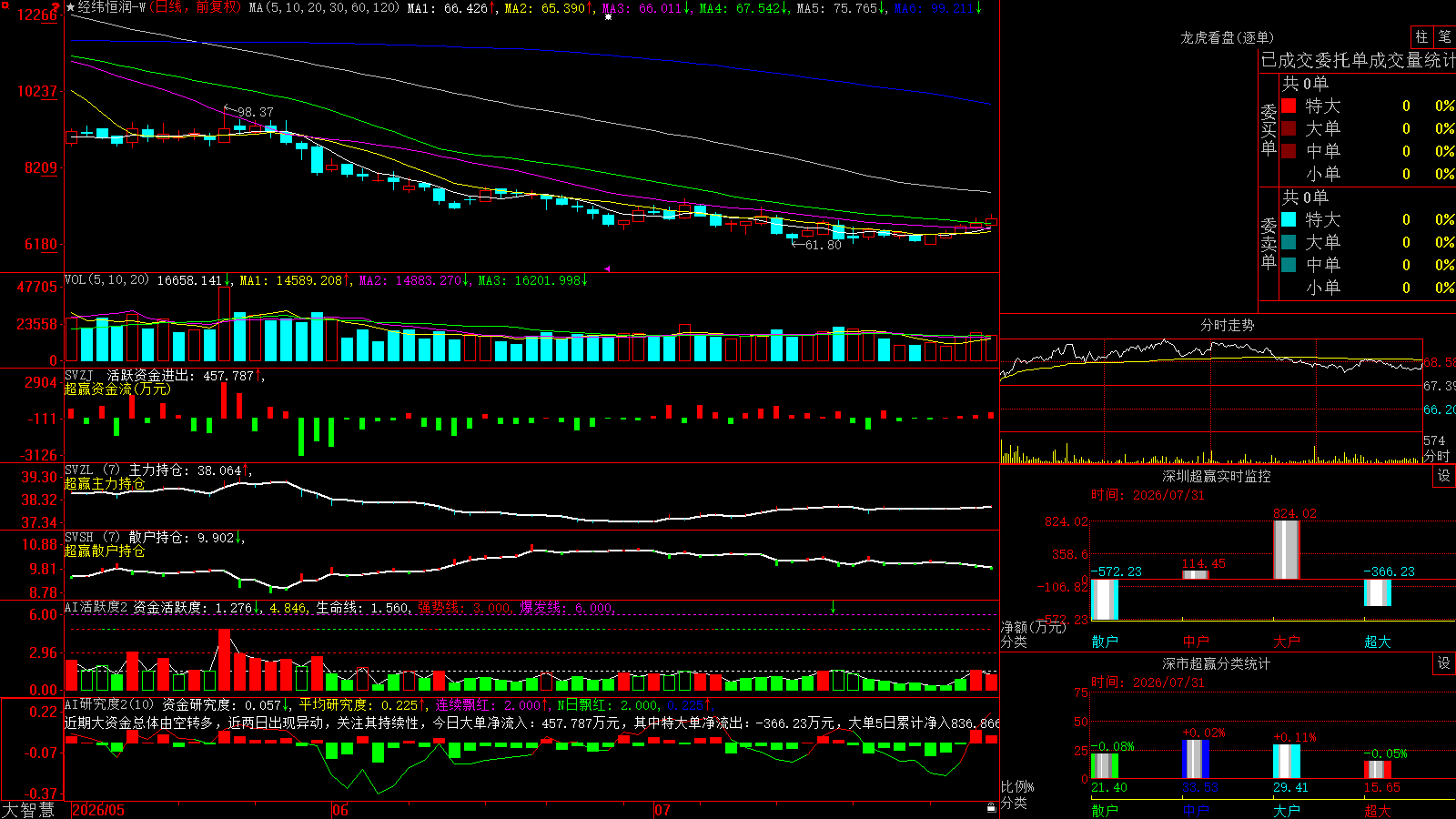Click the 超赢散户持仓 label

click(104, 551)
